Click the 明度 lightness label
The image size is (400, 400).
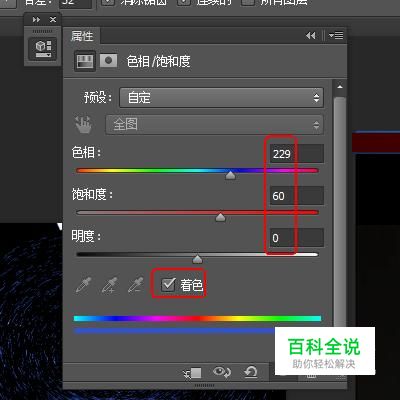coord(86,237)
